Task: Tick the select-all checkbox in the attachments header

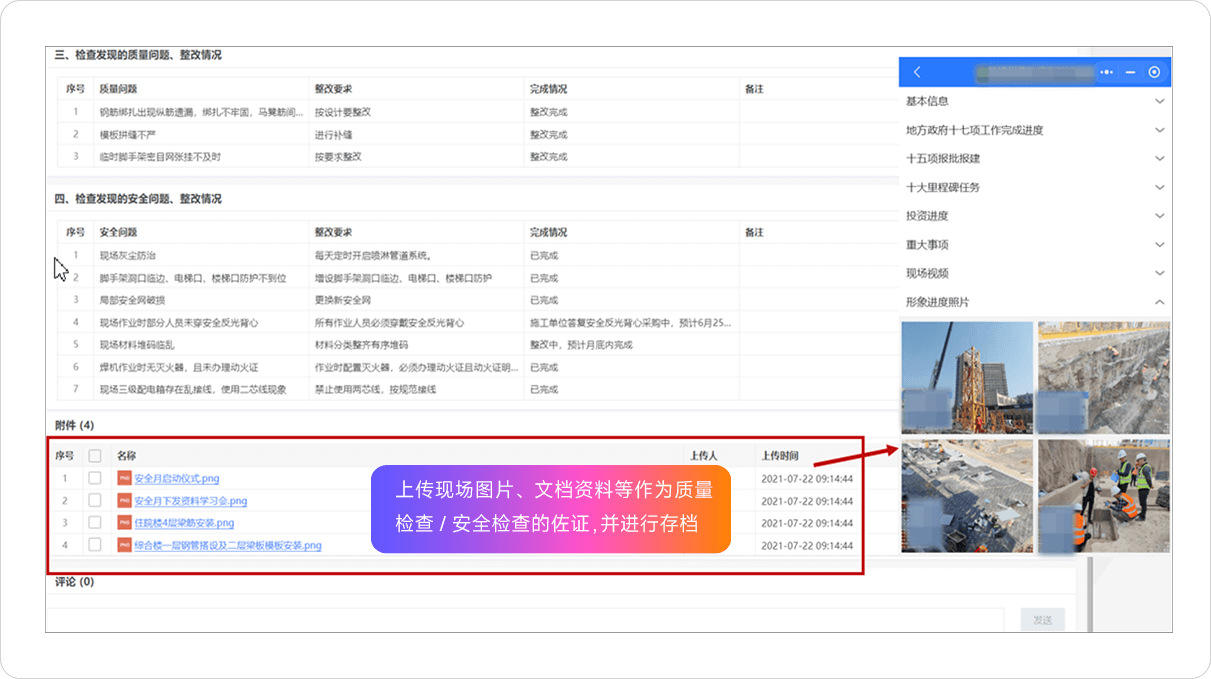Action: (95, 456)
